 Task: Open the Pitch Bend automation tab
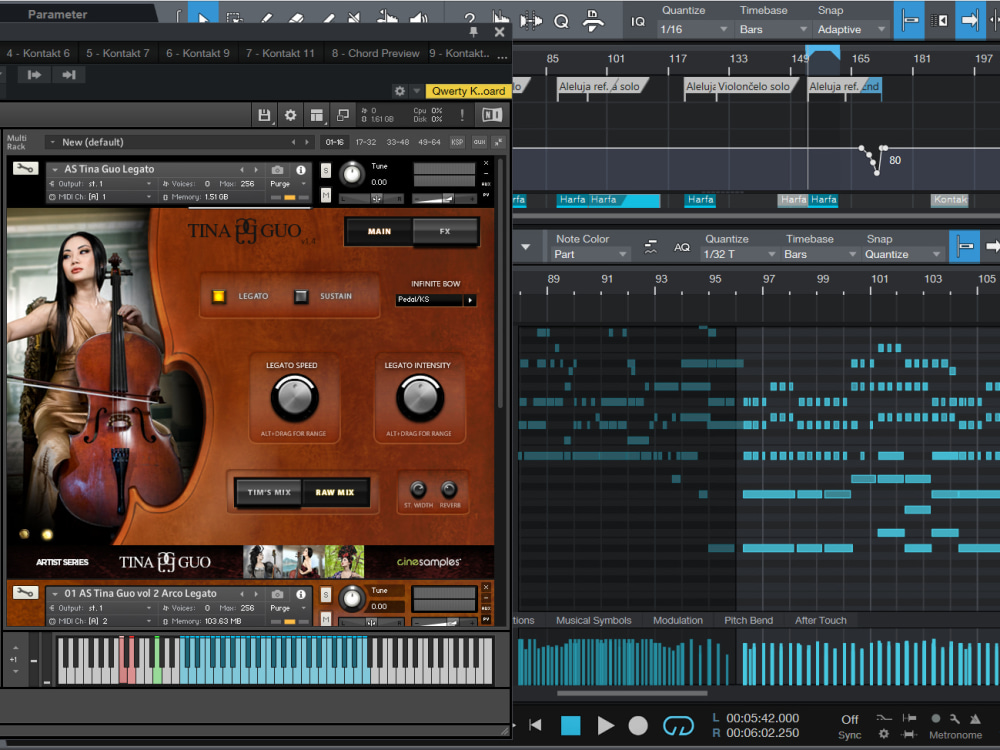tap(748, 620)
